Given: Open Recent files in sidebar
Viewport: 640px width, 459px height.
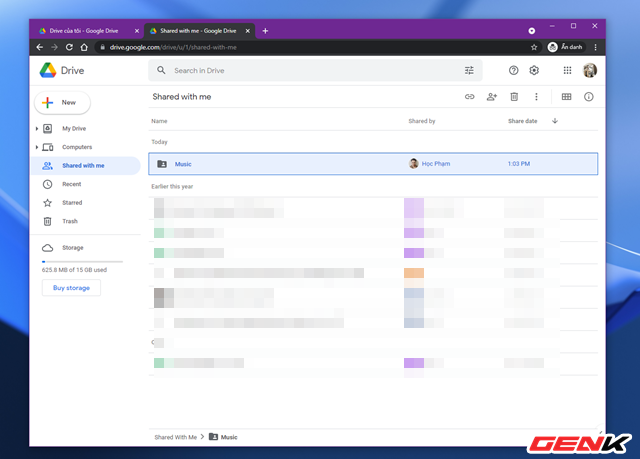Looking at the screenshot, I should (71, 184).
